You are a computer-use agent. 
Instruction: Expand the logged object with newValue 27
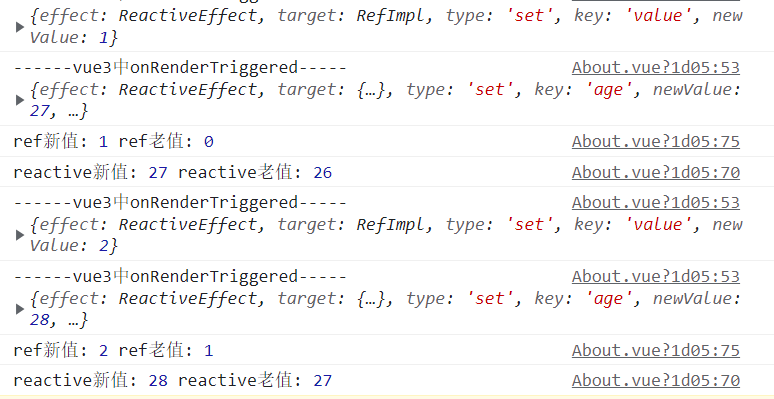click(x=20, y=100)
